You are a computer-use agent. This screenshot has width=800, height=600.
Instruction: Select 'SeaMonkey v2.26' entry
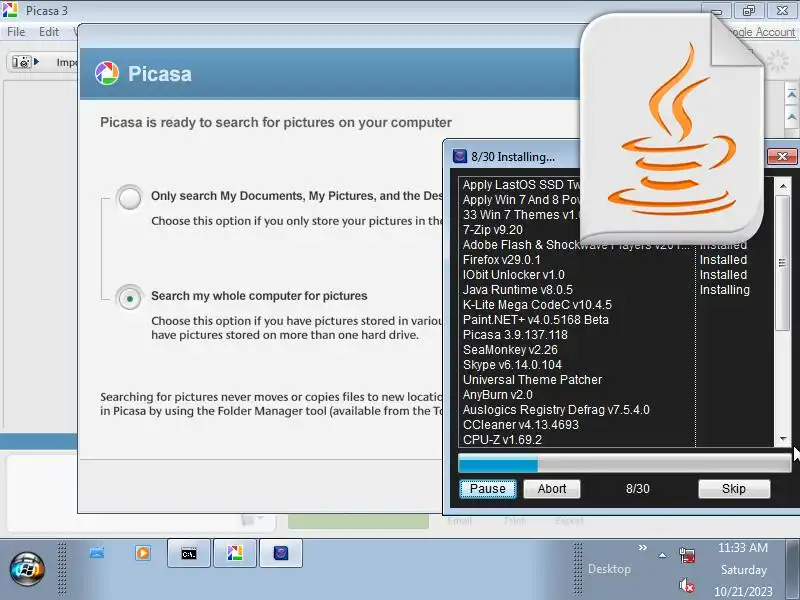(x=510, y=350)
